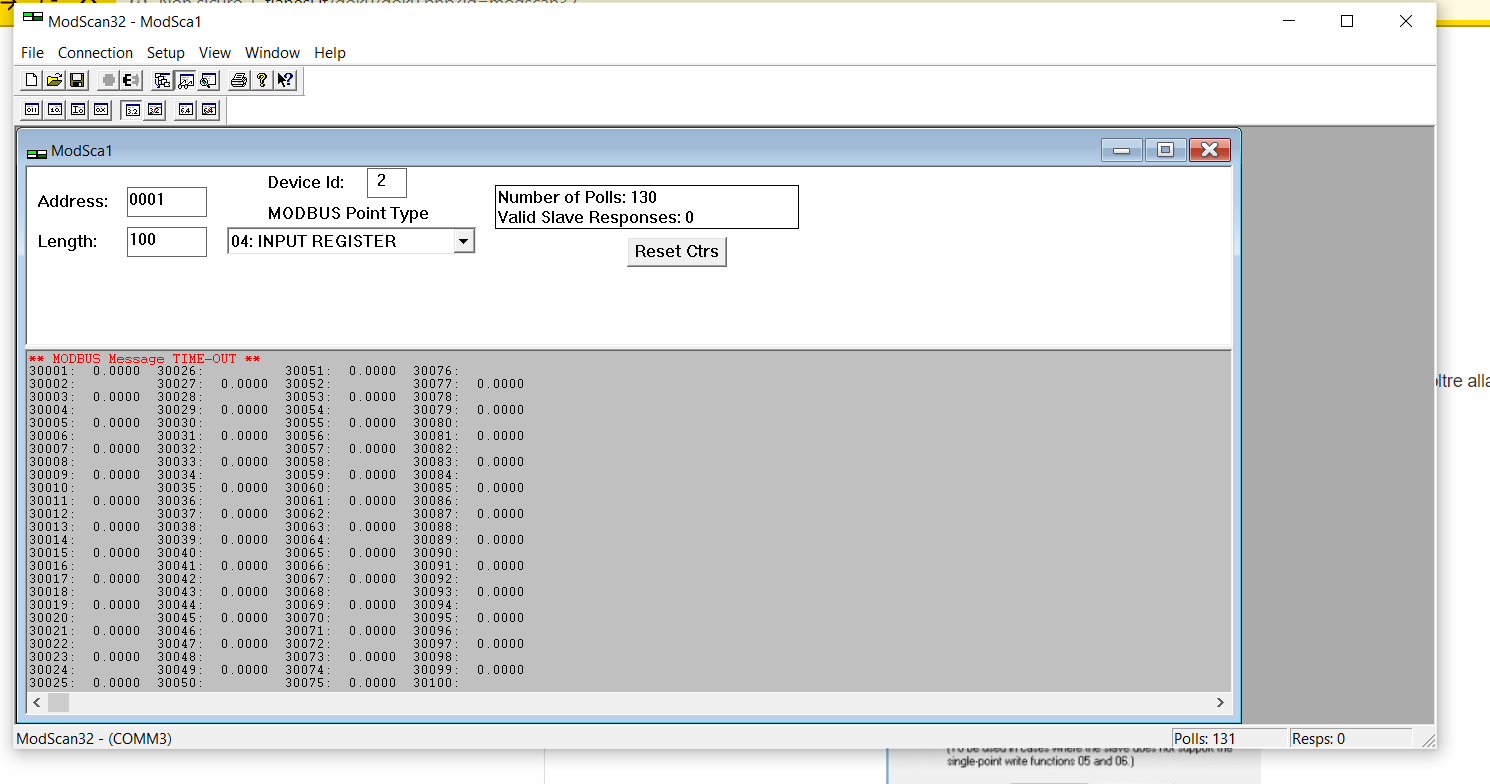
Task: Select swapped 32-bit float format icon
Action: (x=155, y=110)
